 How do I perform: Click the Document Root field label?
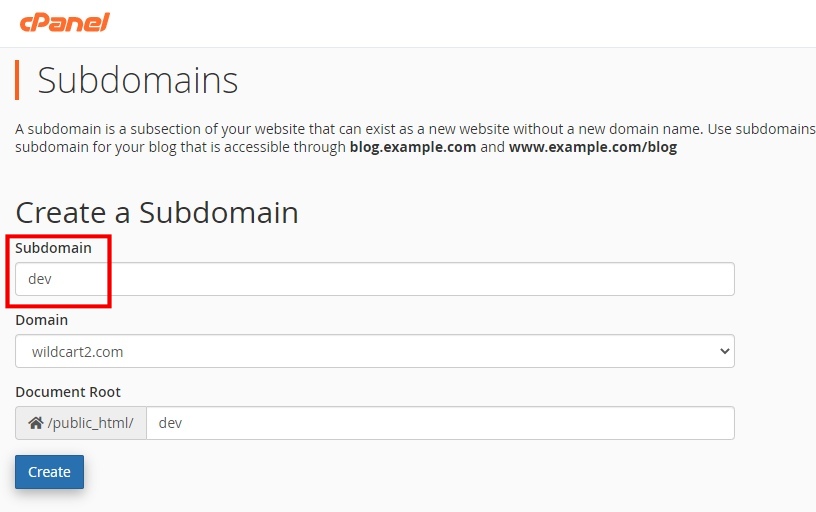(x=68, y=392)
